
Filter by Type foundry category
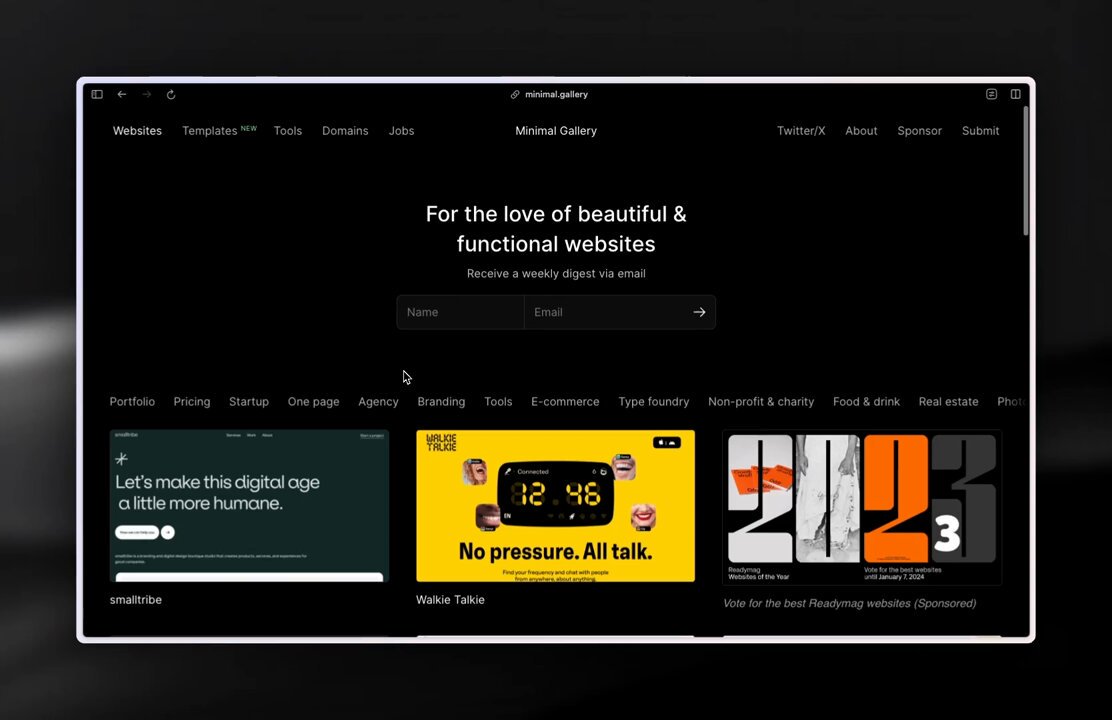coord(653,401)
